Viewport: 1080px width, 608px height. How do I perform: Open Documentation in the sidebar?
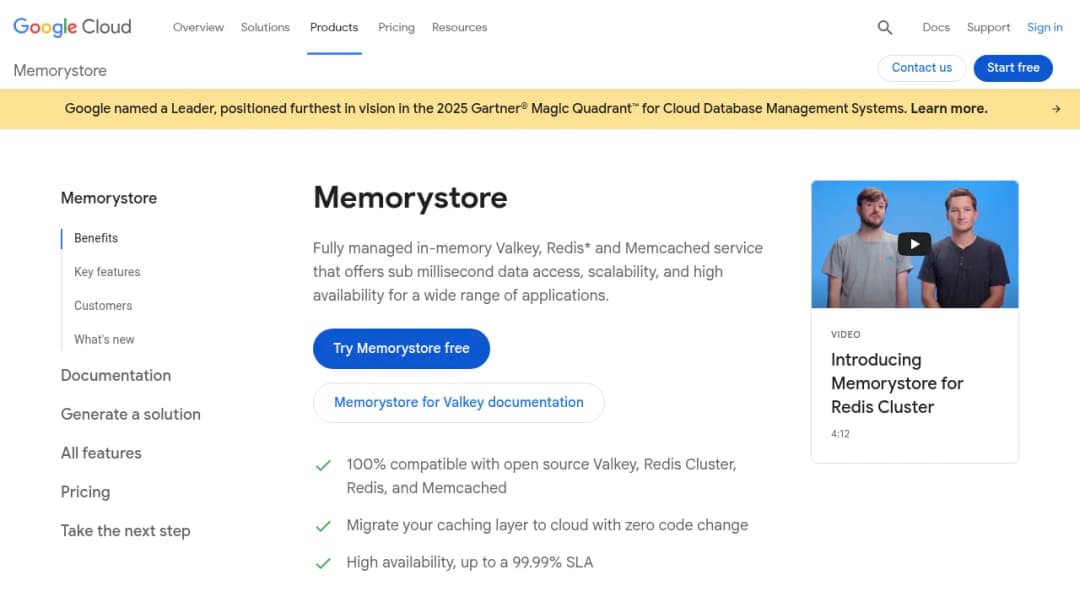[116, 375]
